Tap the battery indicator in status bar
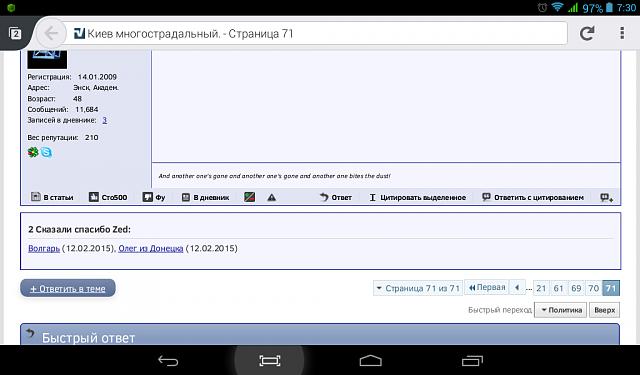This screenshot has width=640, height=375. (609, 7)
